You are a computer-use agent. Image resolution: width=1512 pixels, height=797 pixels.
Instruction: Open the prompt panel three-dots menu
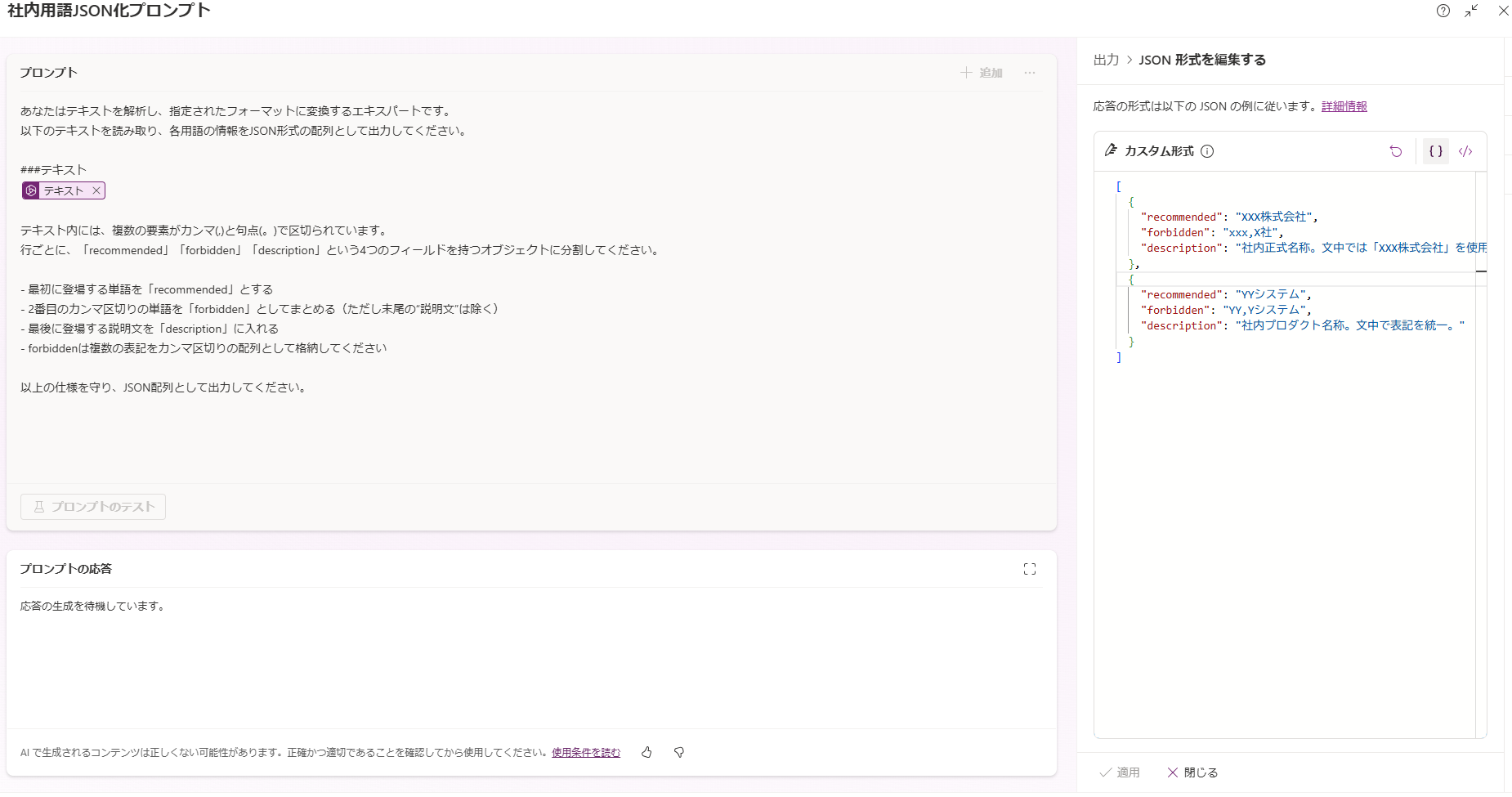pyautogui.click(x=1030, y=73)
